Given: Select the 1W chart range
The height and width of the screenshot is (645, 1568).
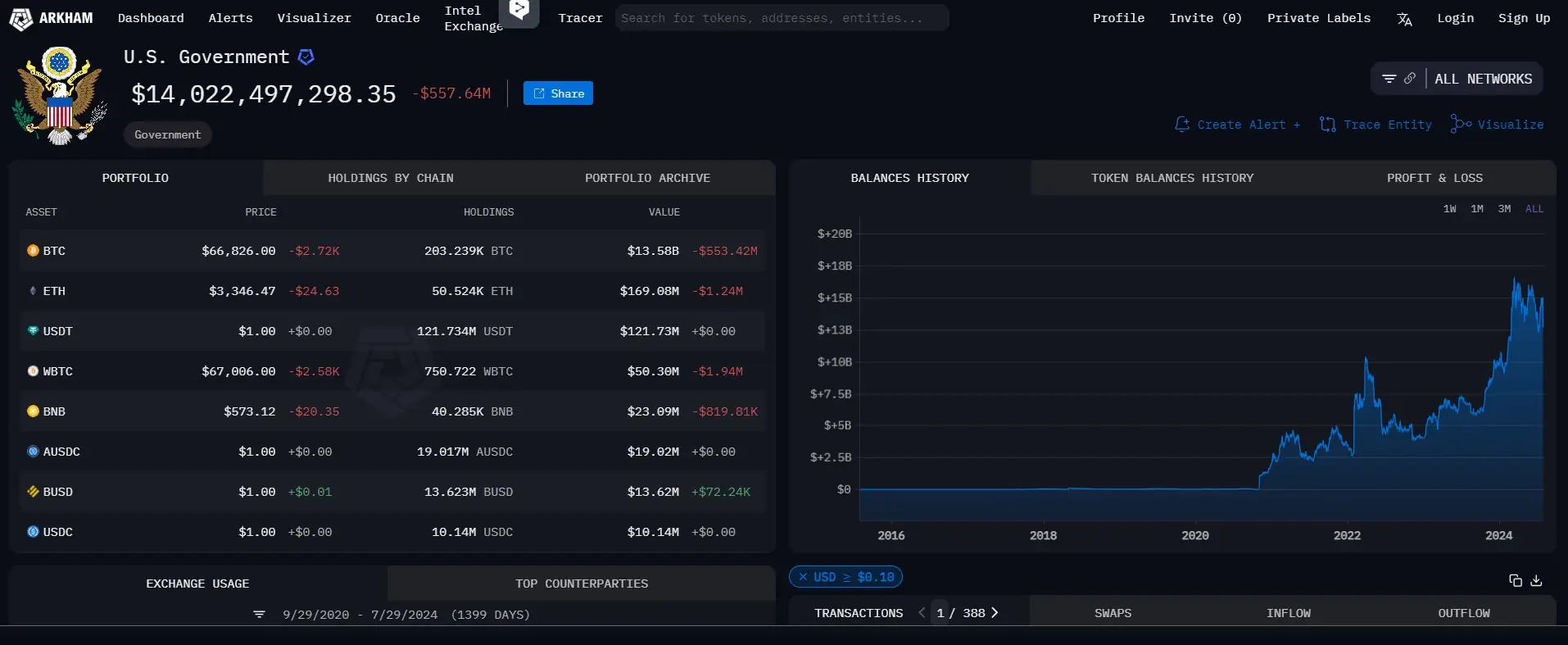Looking at the screenshot, I should [1449, 209].
